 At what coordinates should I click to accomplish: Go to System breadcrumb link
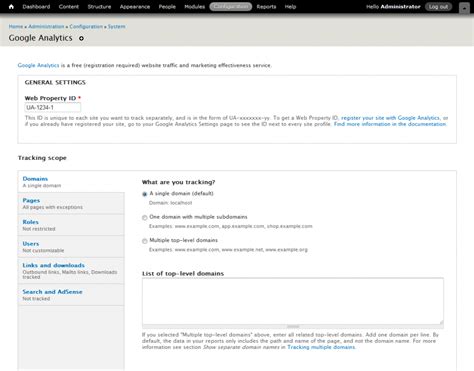pos(117,26)
